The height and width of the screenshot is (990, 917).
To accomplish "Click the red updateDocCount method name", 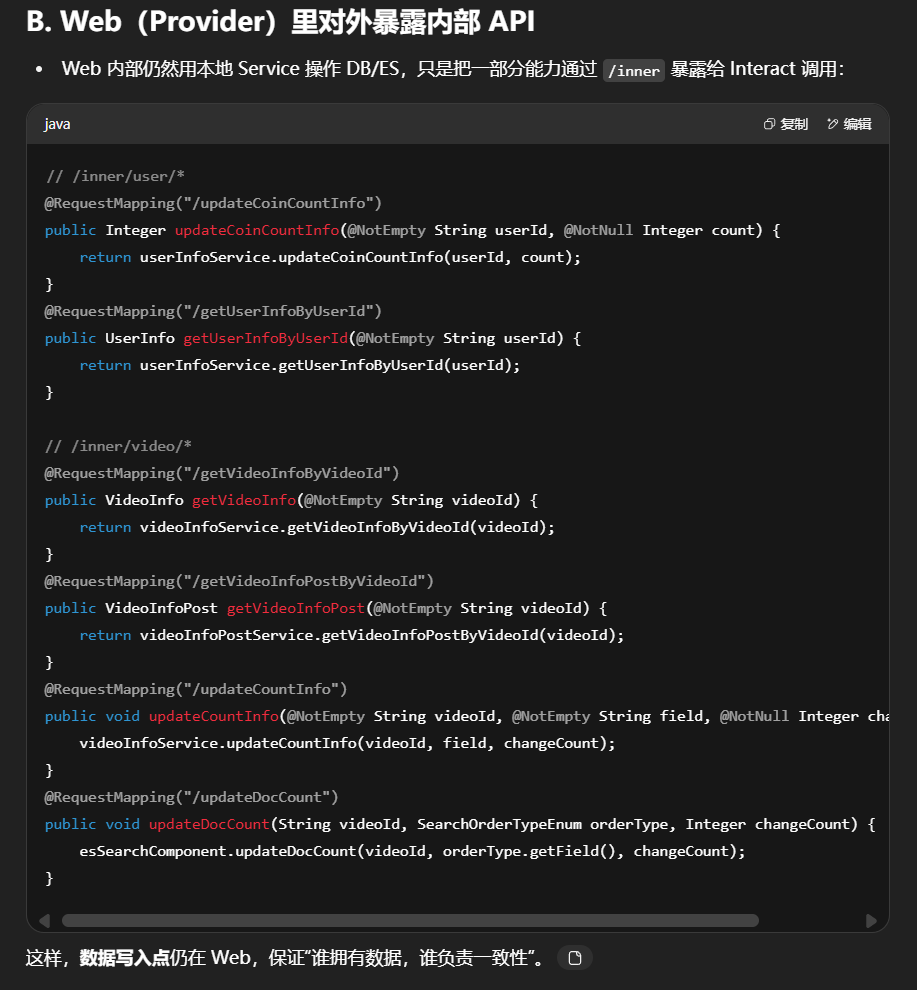I will click(209, 824).
